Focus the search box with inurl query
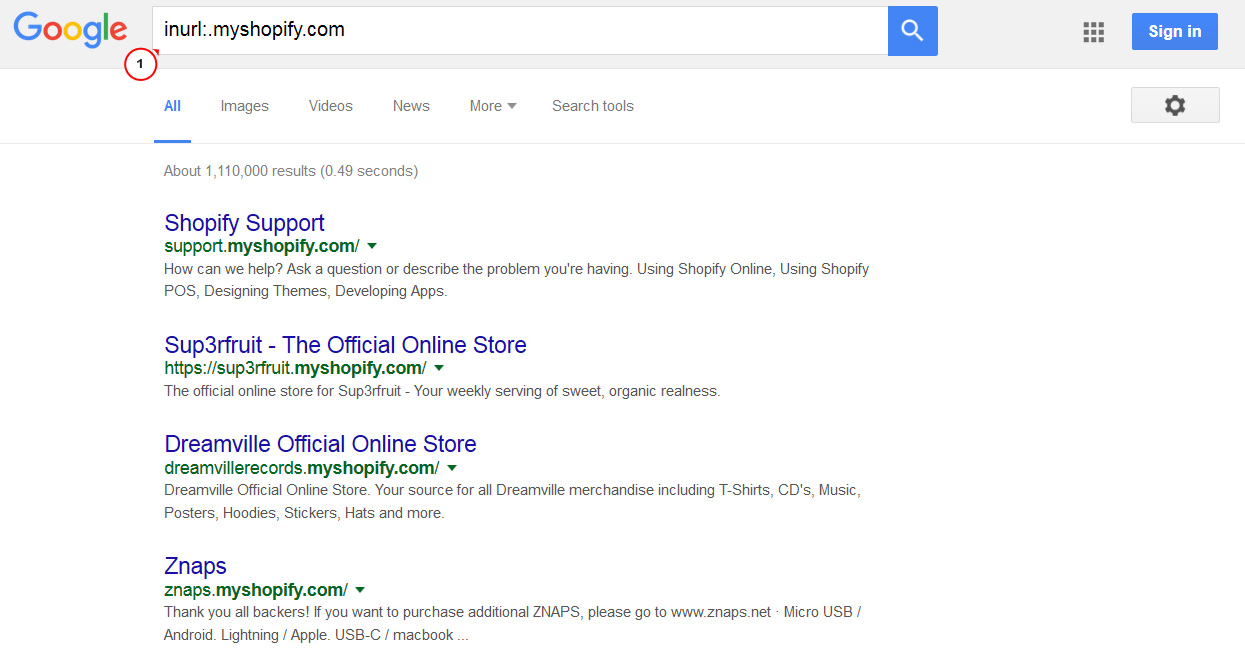This screenshot has width=1245, height=659. click(x=520, y=30)
